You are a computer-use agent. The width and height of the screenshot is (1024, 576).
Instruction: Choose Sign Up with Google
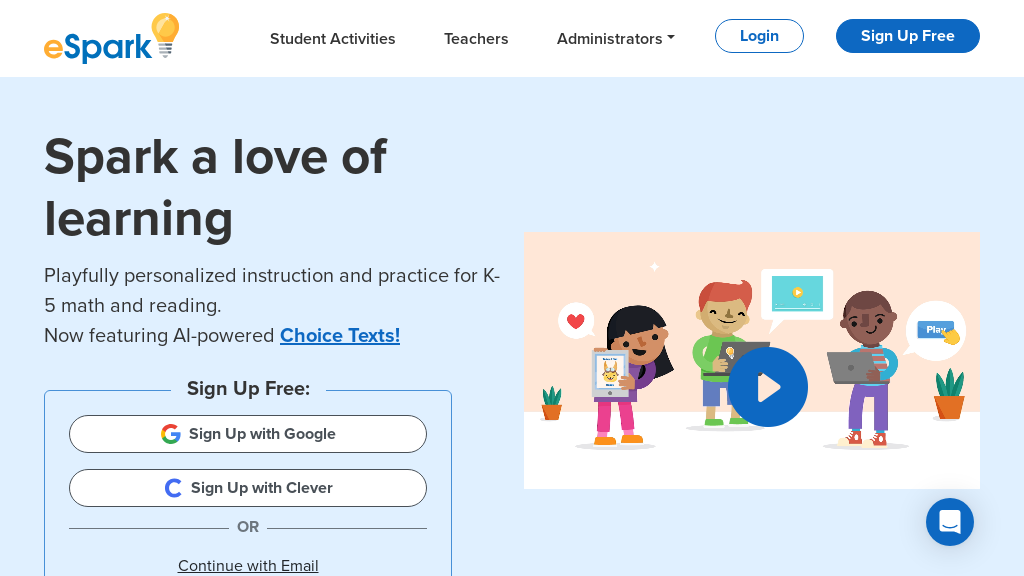coord(248,434)
